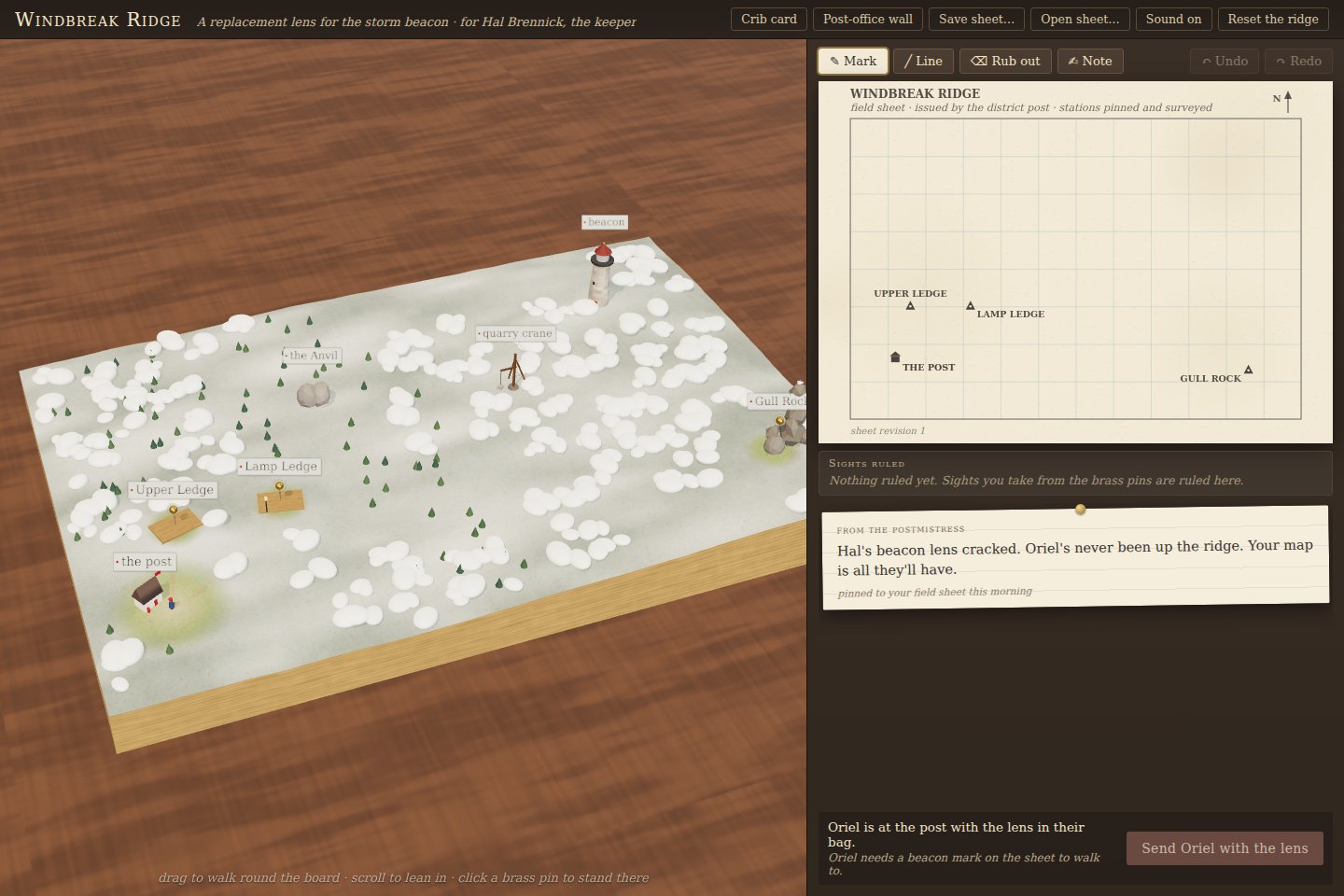1344x896 pixels.
Task: Click the 'quarry crane' board label
Action: tap(515, 333)
